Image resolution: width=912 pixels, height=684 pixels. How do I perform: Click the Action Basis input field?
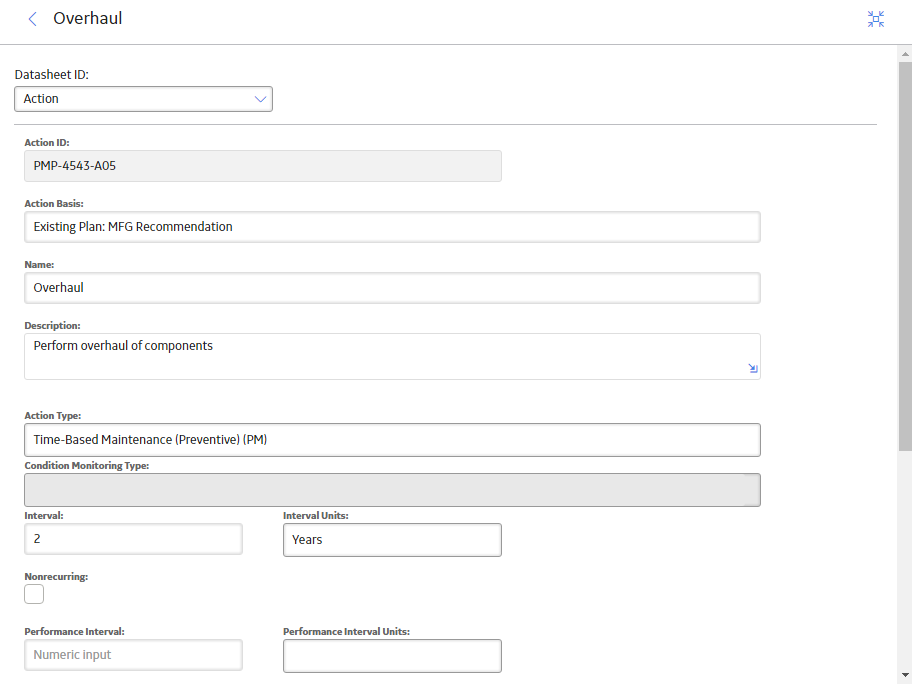[392, 227]
